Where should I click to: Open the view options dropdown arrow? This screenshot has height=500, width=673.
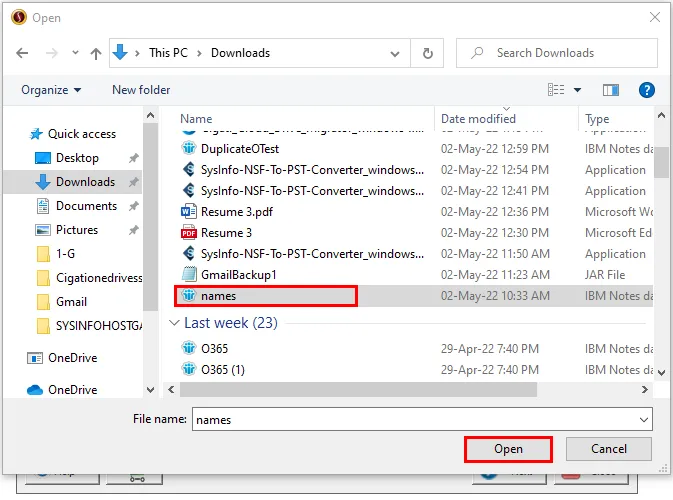577,90
